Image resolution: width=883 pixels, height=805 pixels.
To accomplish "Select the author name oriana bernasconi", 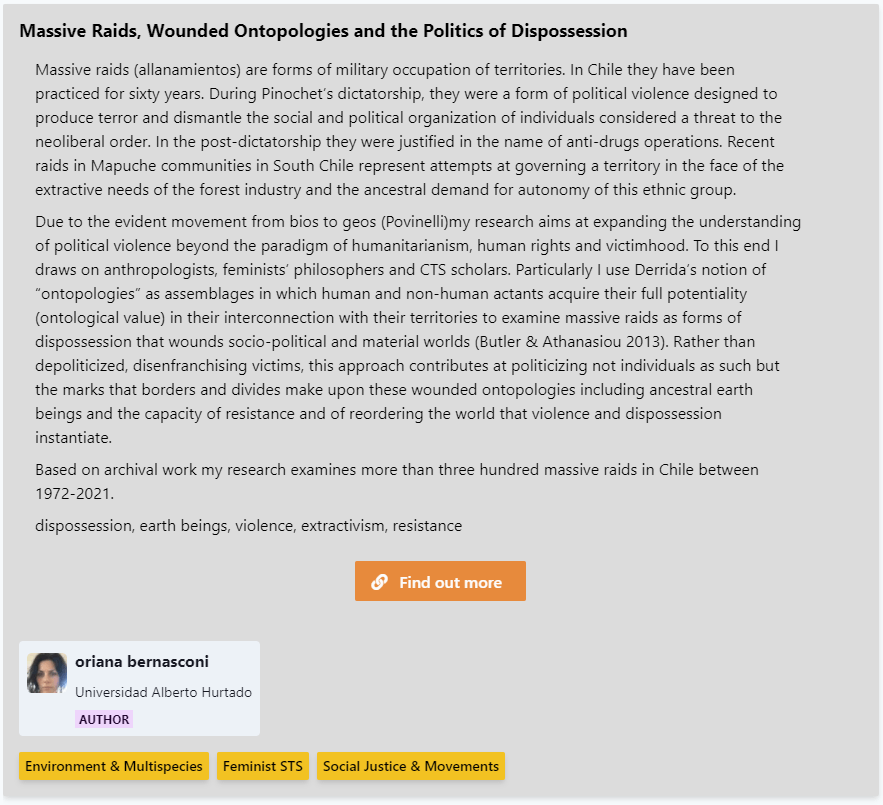I will [142, 662].
